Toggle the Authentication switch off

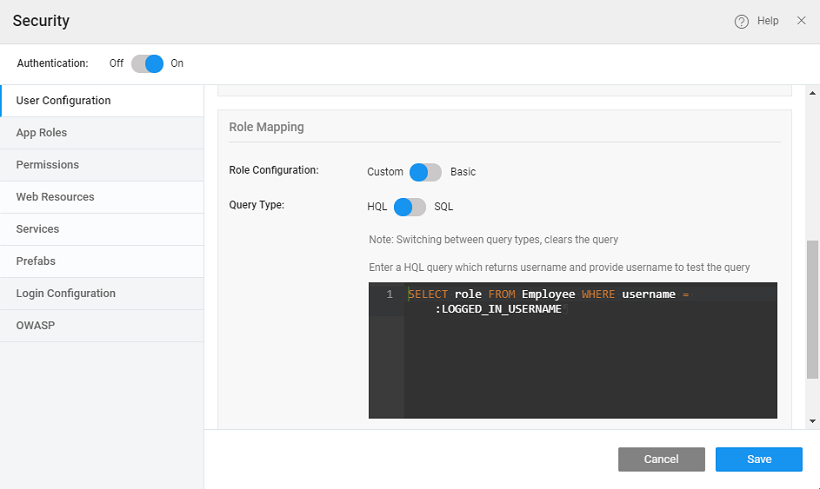coord(146,63)
